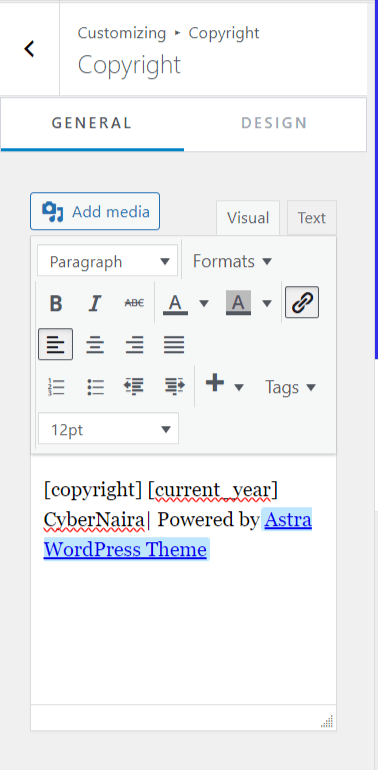Click the Copyright panel heading
This screenshot has height=770, width=378.
[x=129, y=65]
